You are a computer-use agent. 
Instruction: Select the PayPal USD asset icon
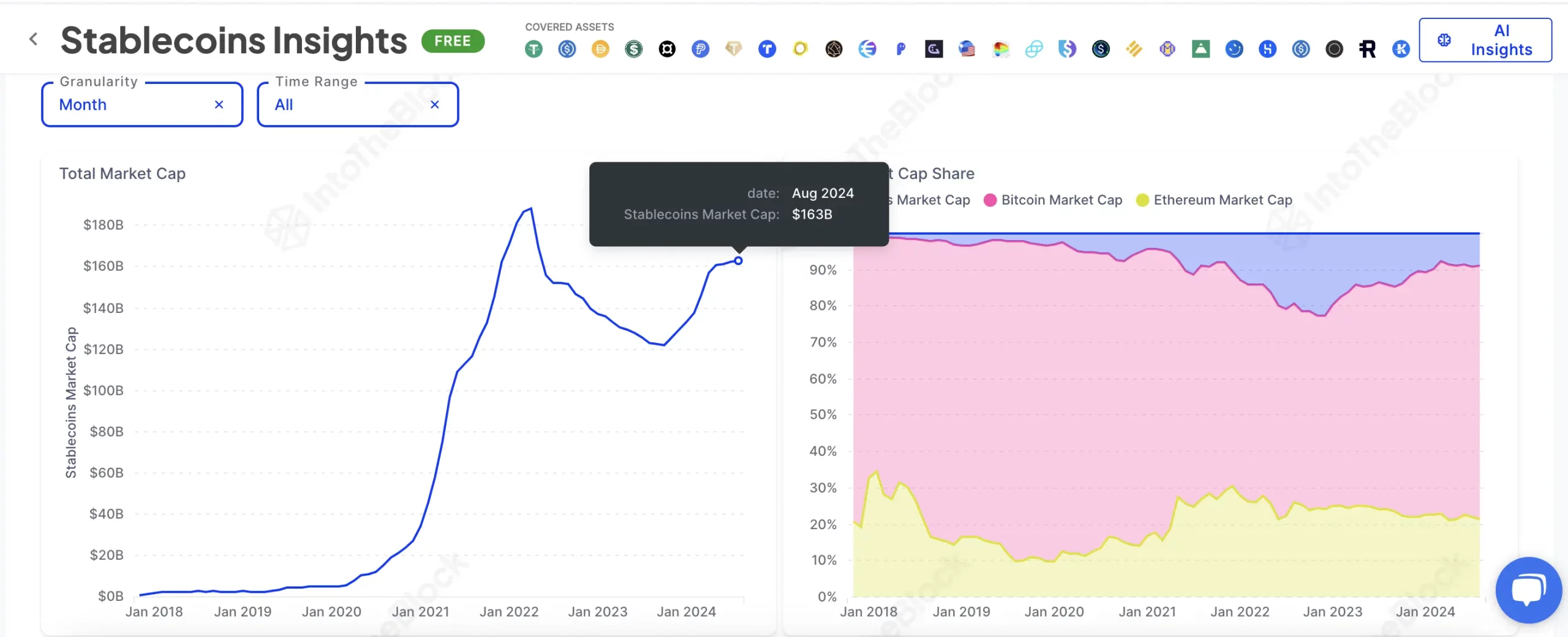click(x=701, y=49)
